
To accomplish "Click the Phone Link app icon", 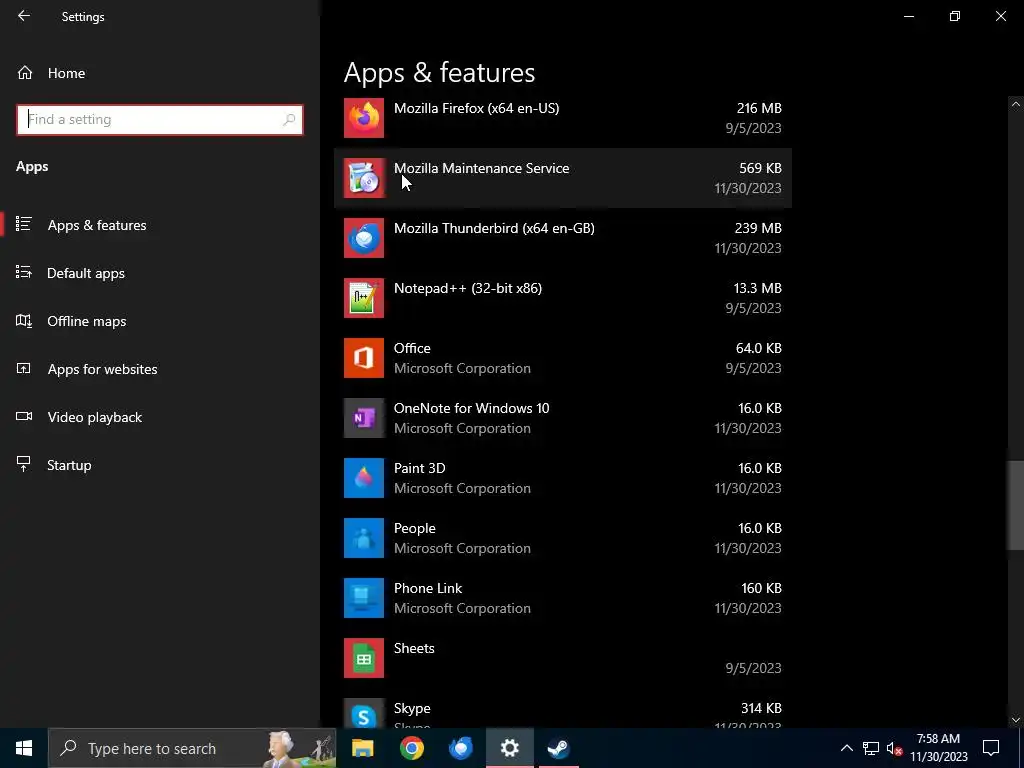I will [x=364, y=598].
